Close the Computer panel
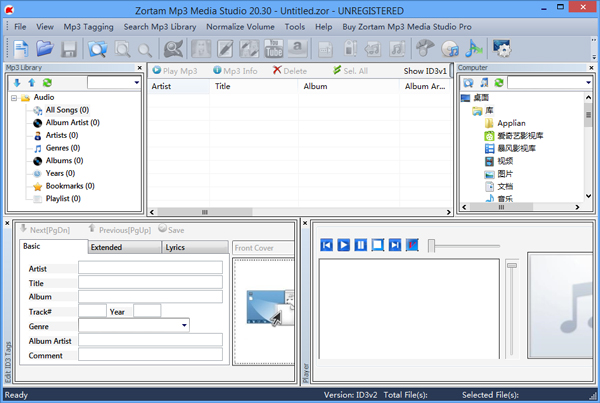The image size is (600, 403). coord(591,68)
